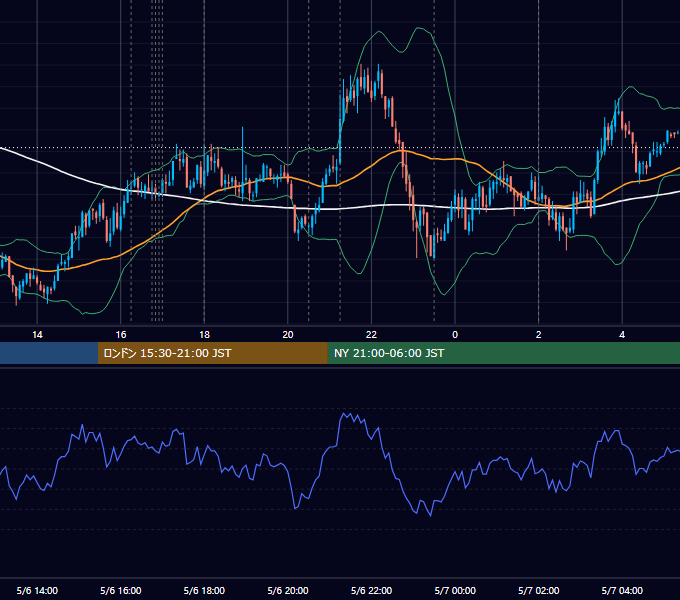This screenshot has width=680, height=600.
Task: Click the London session bar 15:30-21:00 JST
Action: [x=212, y=353]
